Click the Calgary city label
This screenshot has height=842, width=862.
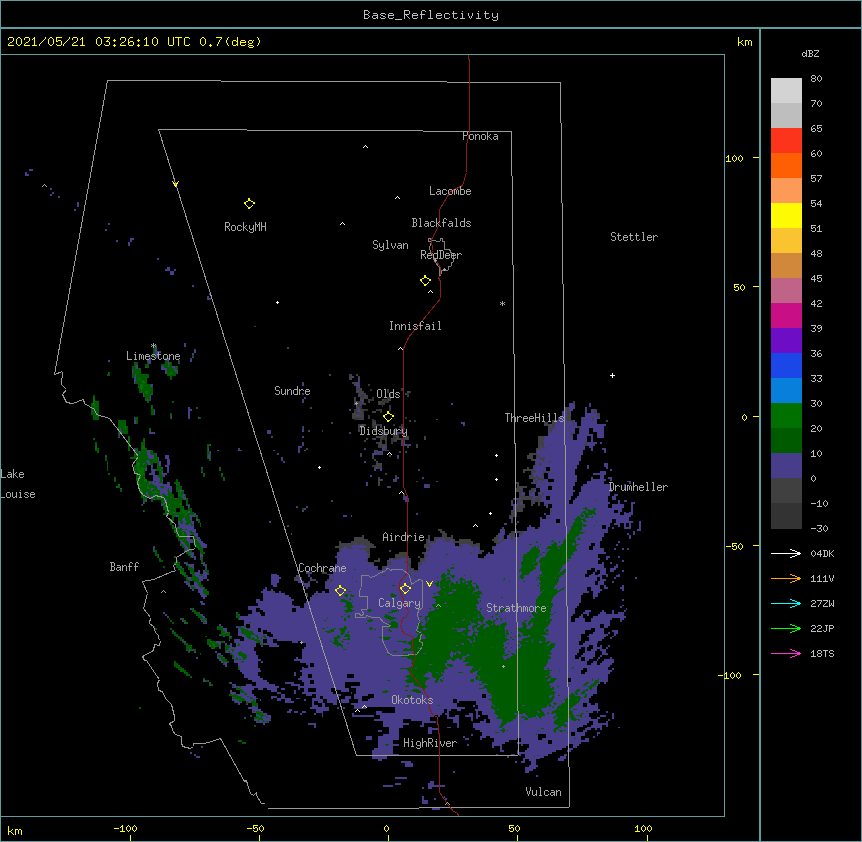tap(400, 603)
